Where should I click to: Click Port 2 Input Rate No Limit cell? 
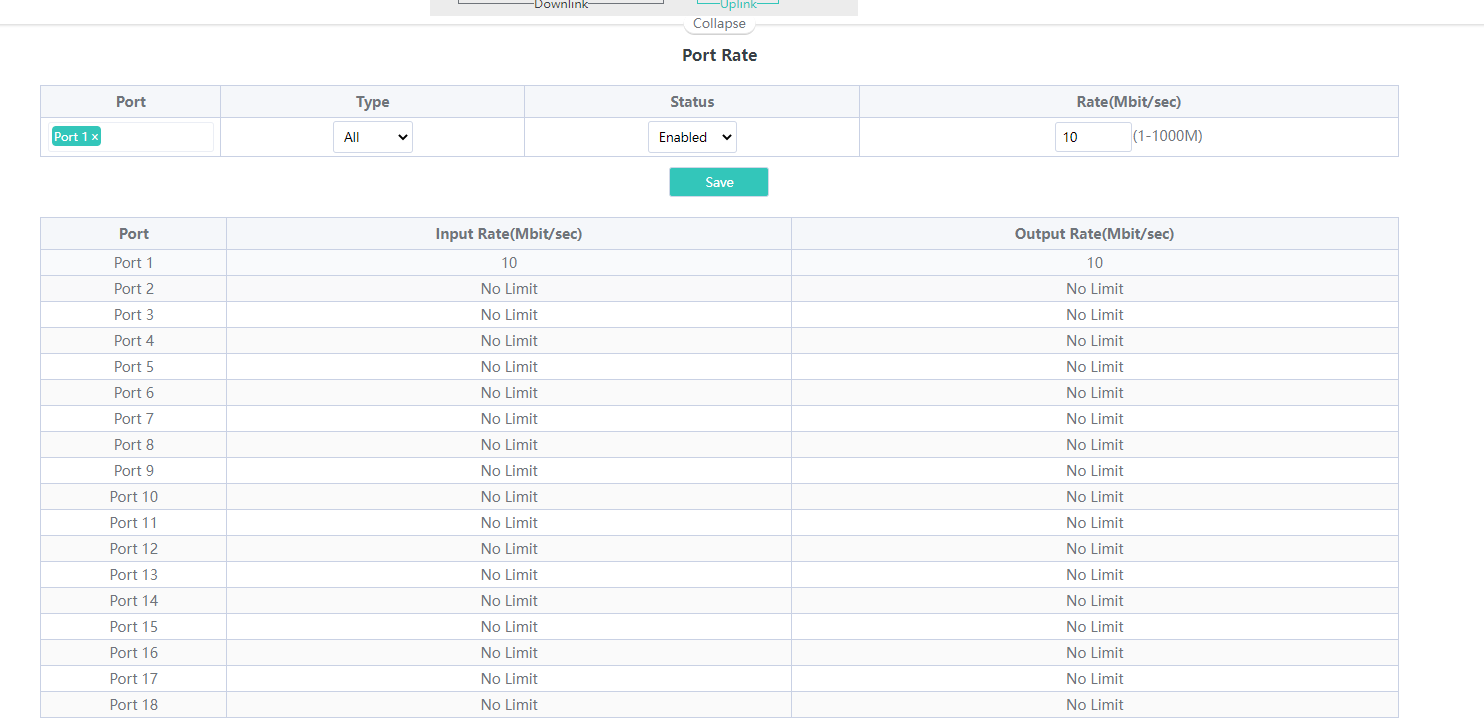click(x=509, y=289)
